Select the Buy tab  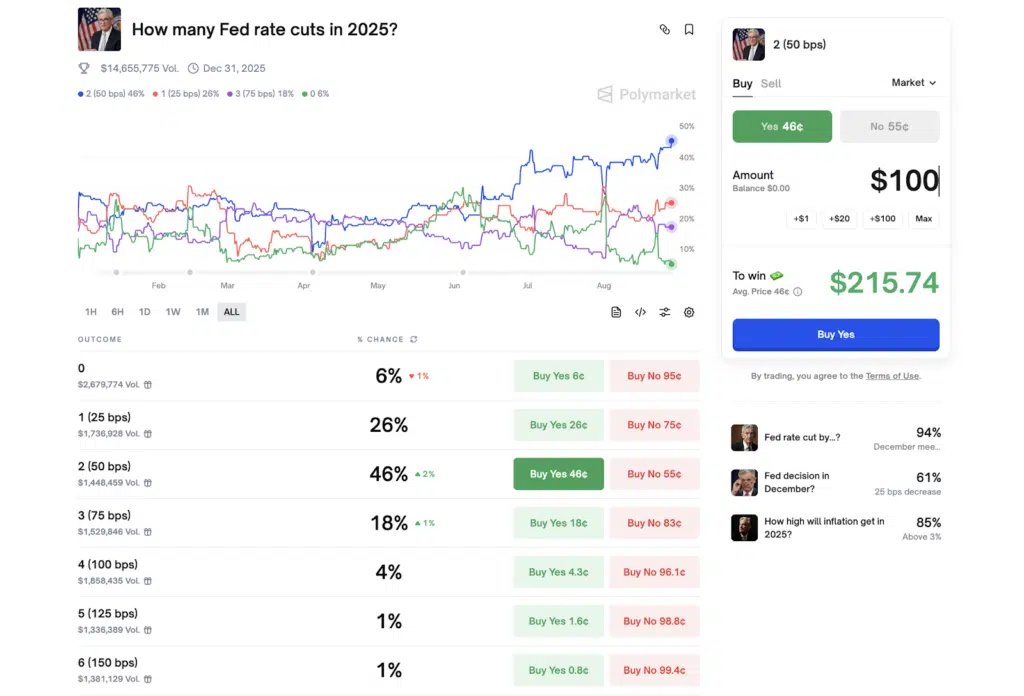point(742,84)
